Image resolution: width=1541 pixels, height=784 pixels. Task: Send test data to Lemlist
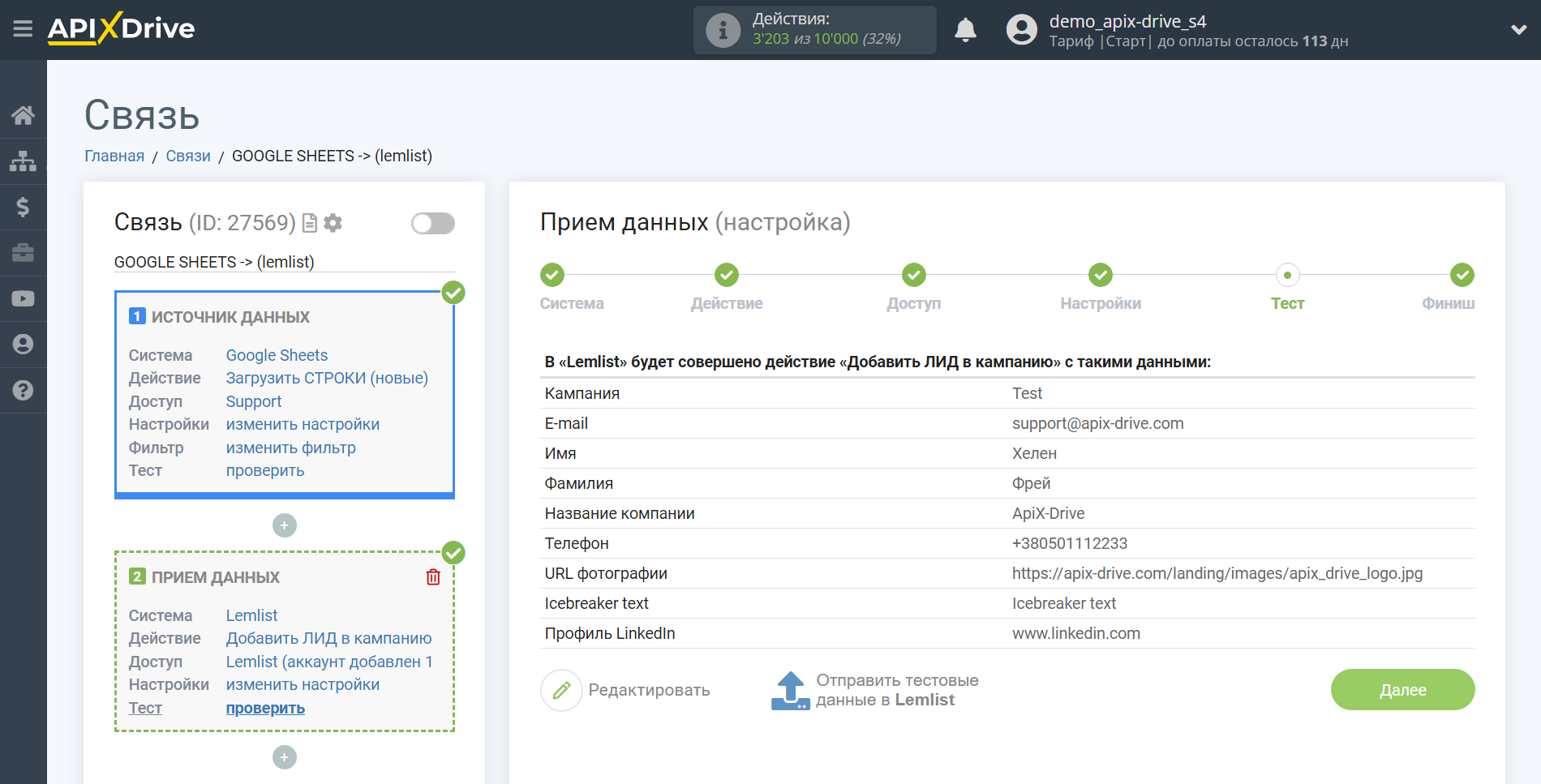click(x=897, y=690)
